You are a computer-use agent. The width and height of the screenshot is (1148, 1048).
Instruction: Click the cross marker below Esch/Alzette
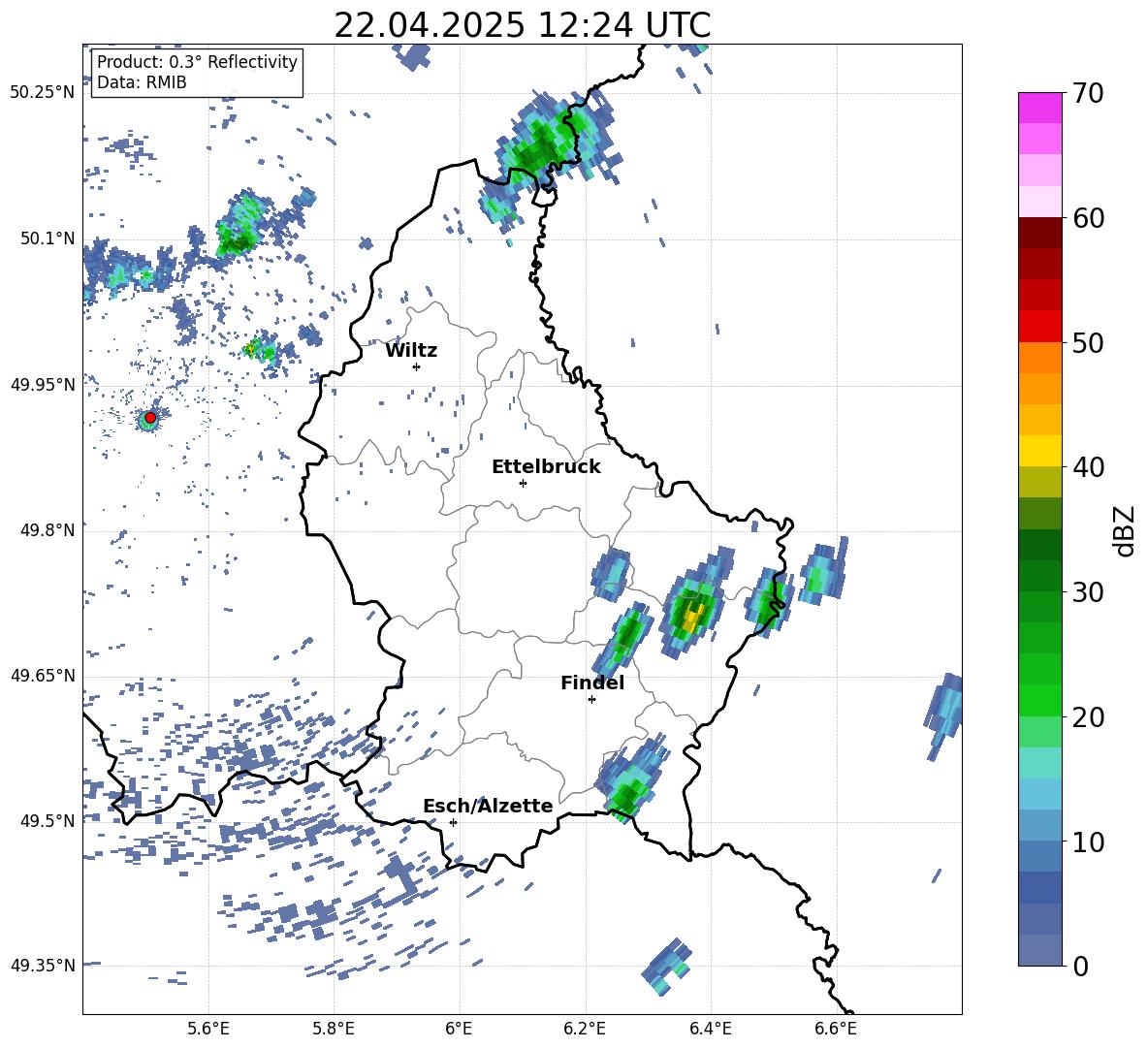[x=453, y=822]
